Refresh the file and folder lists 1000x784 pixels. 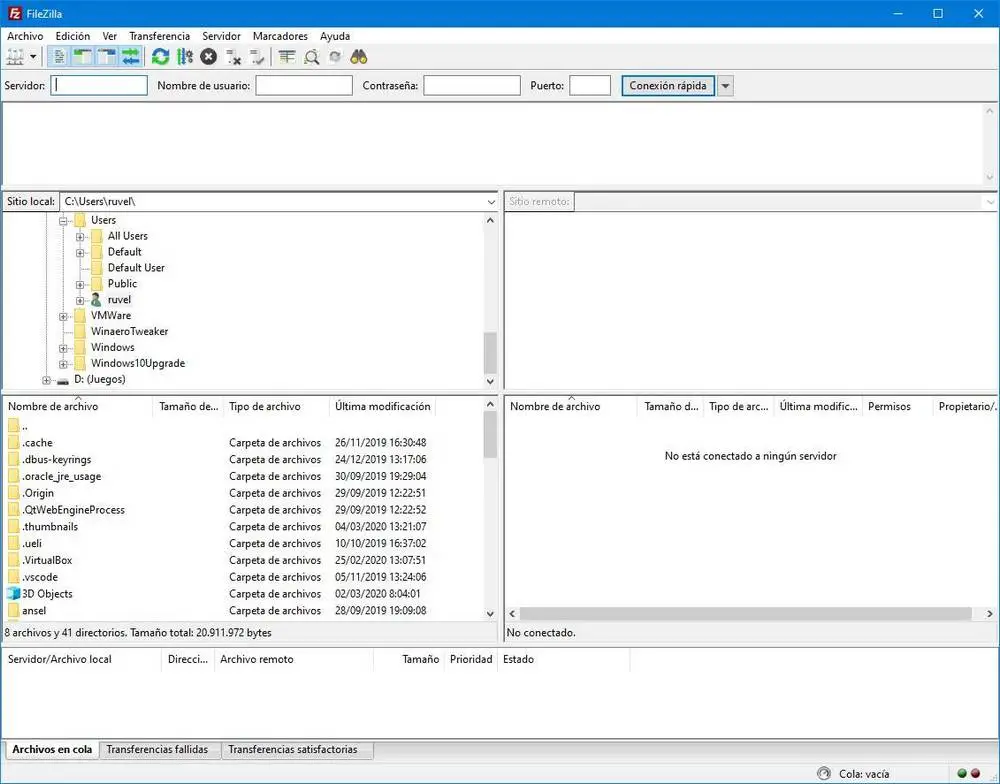pos(160,57)
